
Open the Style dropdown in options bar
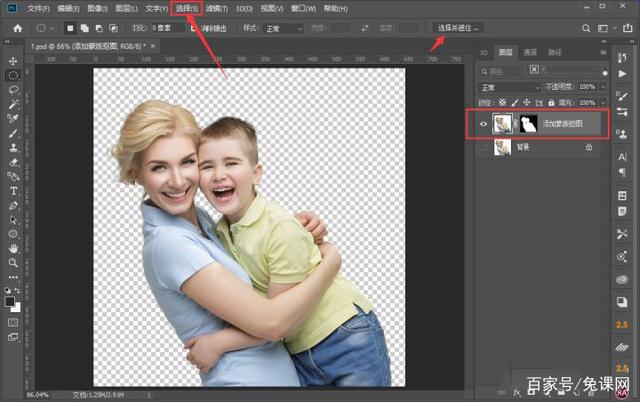pos(284,29)
